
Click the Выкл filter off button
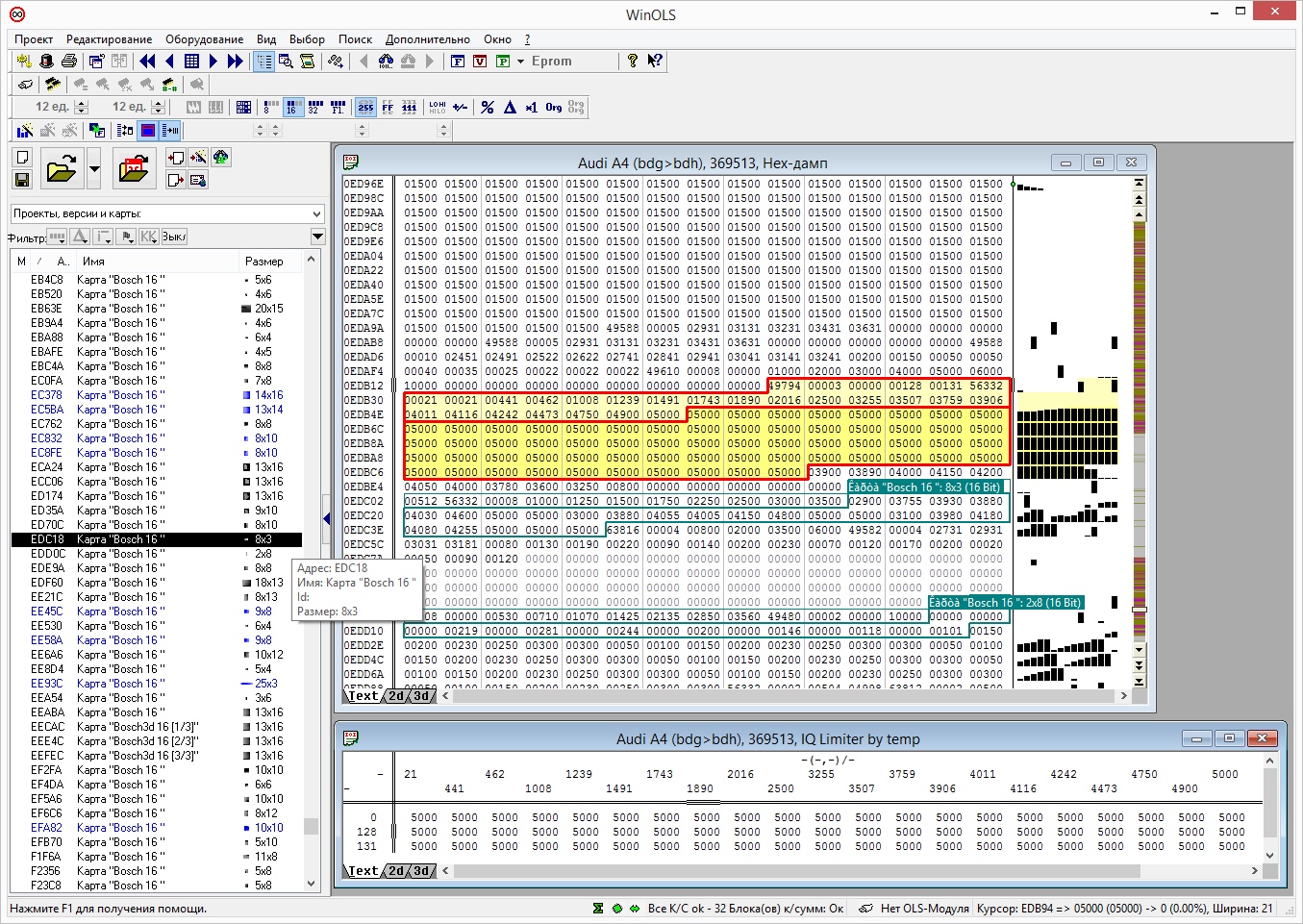(174, 237)
